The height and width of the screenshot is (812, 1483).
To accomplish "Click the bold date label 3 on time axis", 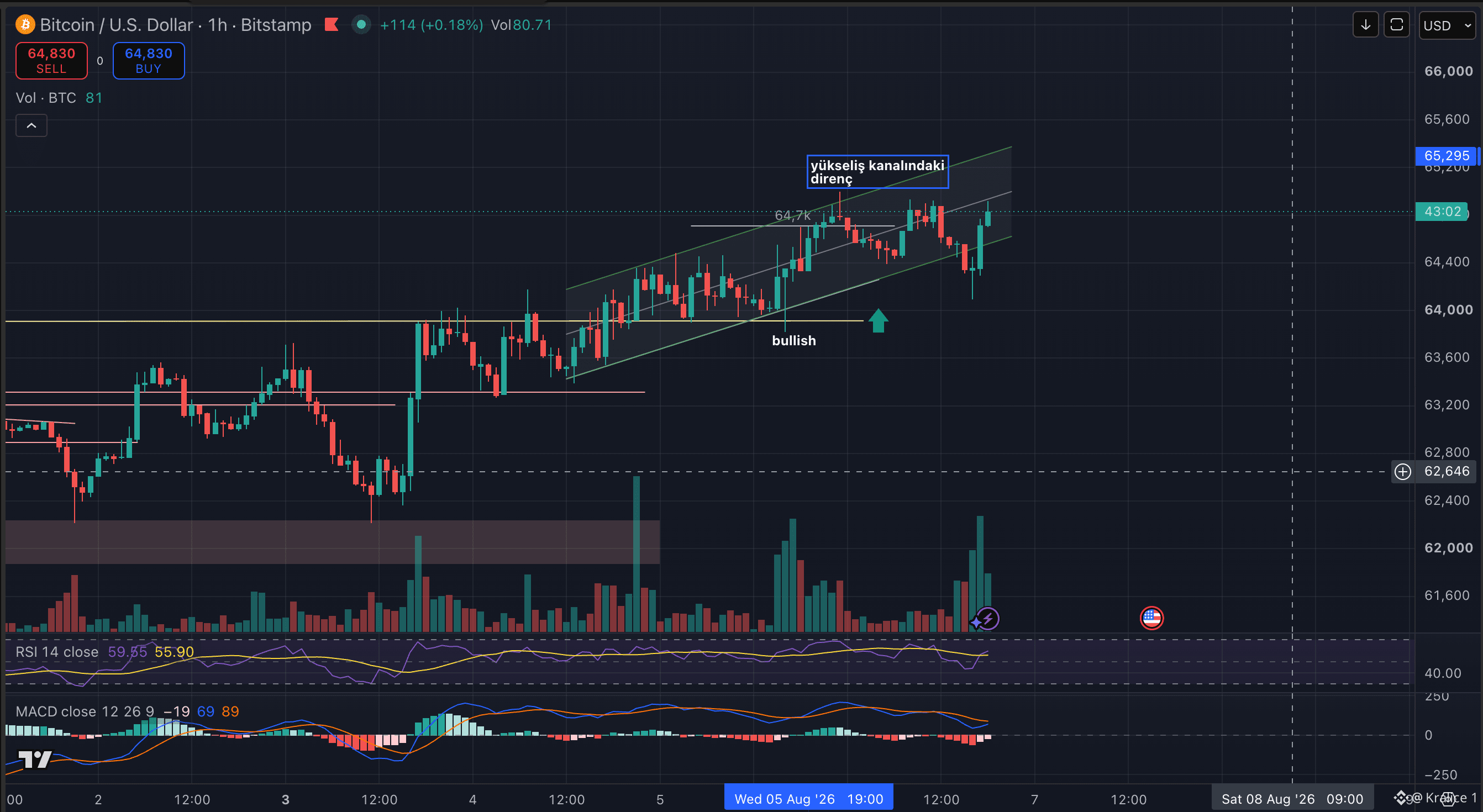I will pos(286,799).
